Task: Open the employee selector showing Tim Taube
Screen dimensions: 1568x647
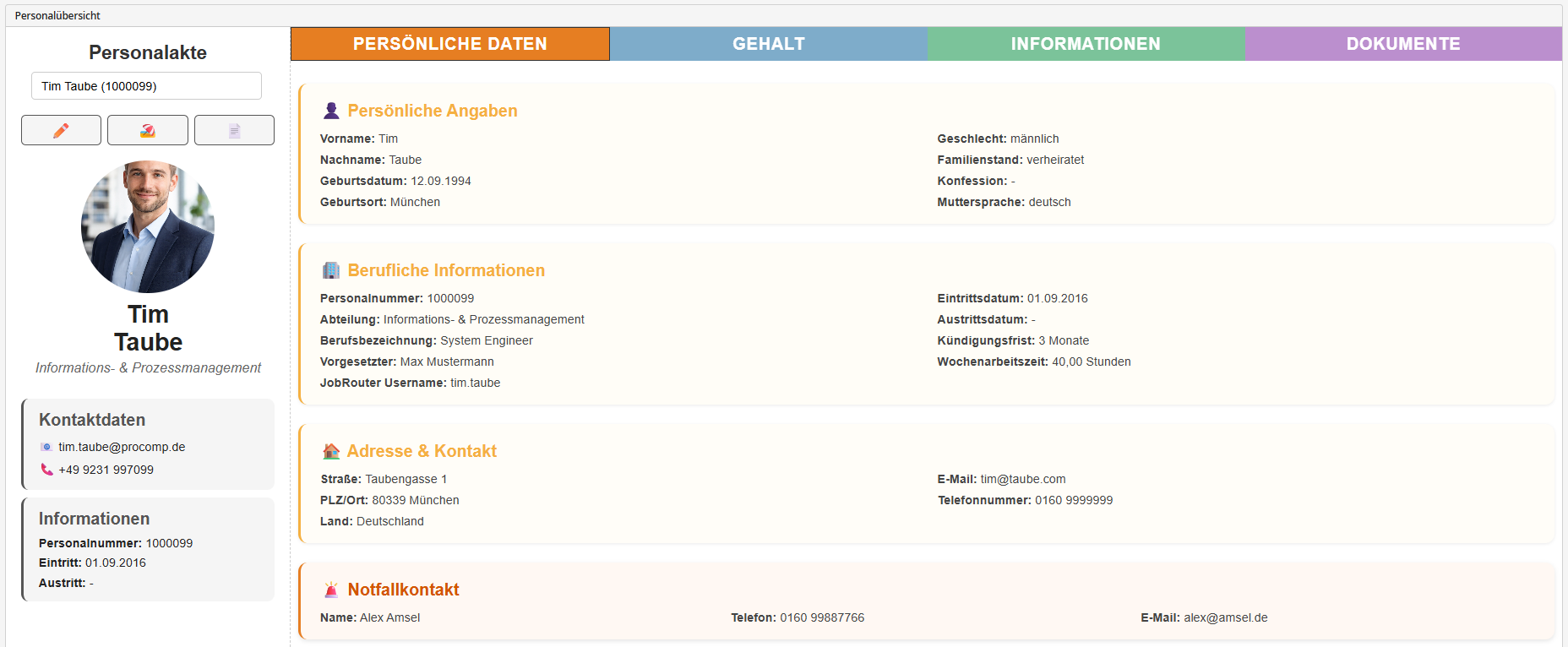Action: pyautogui.click(x=146, y=86)
